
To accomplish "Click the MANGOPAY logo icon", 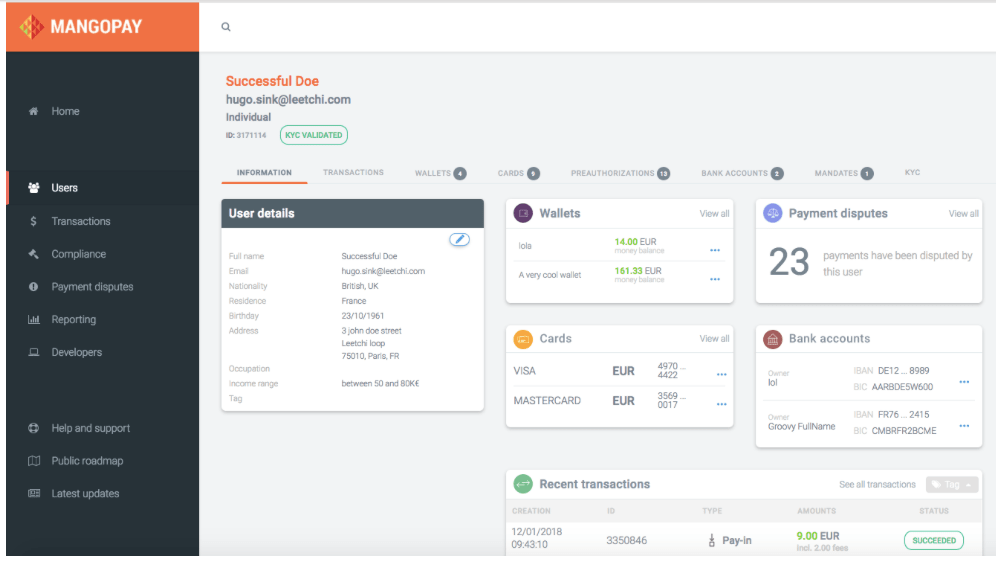I will [31, 27].
